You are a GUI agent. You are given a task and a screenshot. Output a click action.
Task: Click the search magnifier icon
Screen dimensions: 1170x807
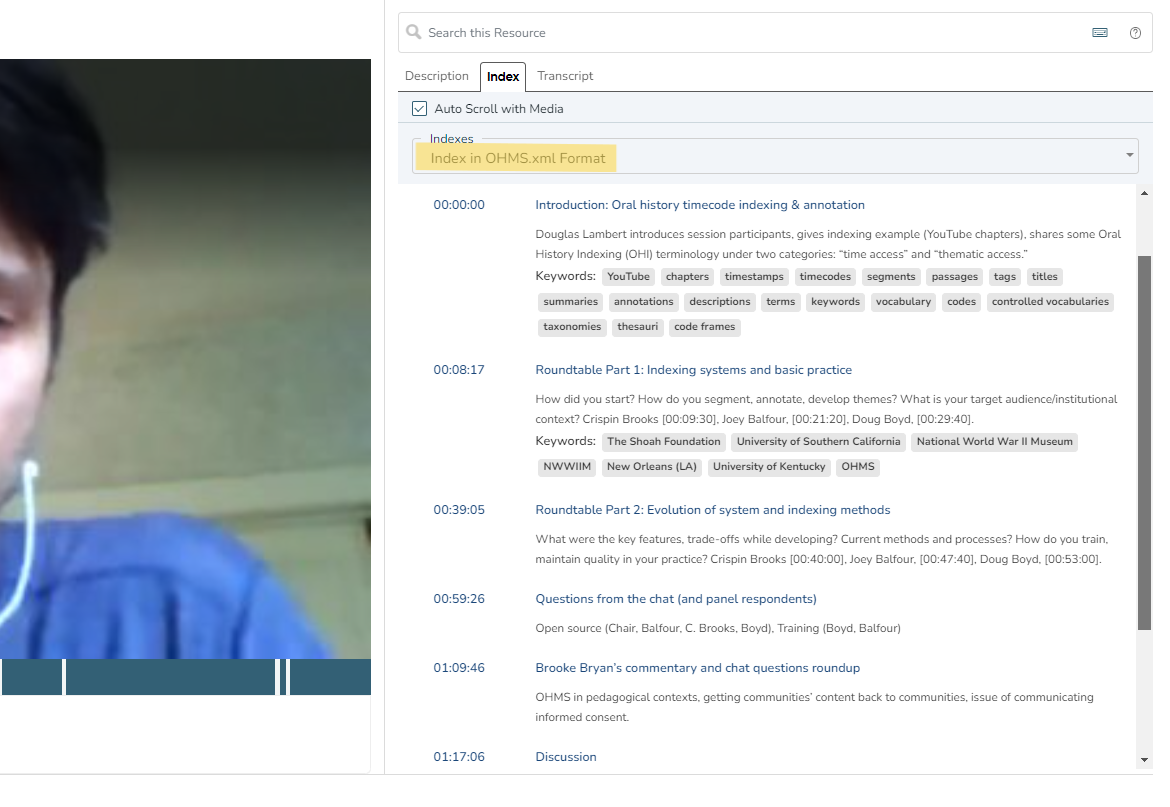[414, 33]
